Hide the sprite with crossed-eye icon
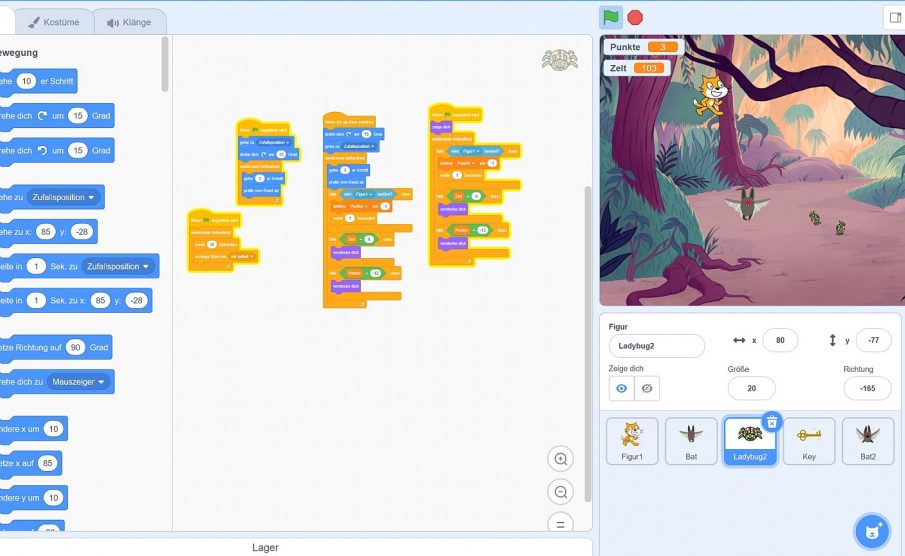 [x=647, y=388]
